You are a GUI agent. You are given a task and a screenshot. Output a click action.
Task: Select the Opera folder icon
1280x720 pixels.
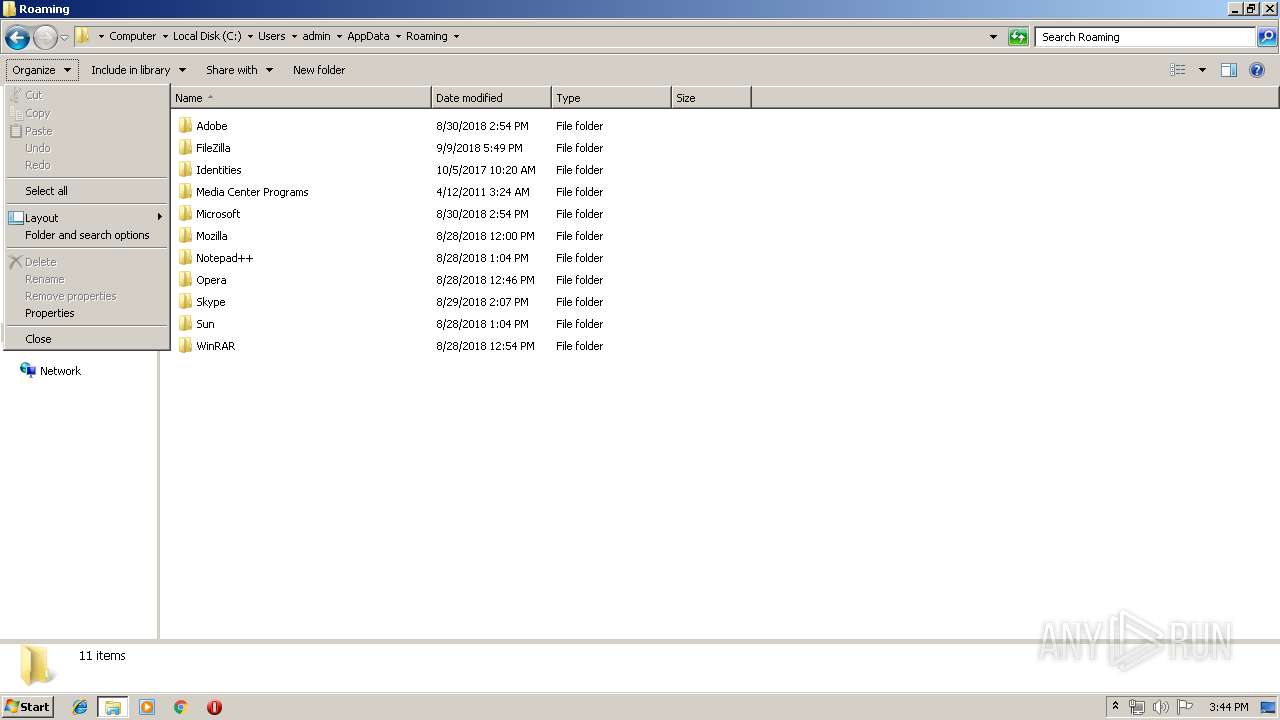click(x=185, y=280)
